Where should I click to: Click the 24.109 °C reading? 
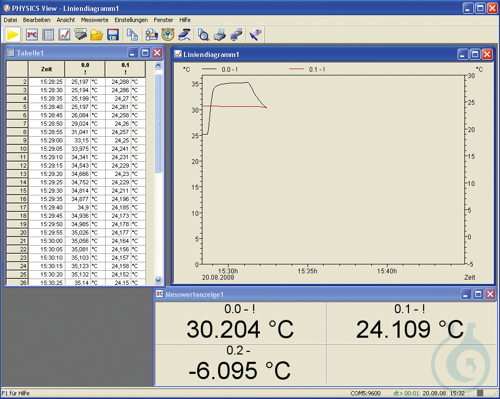(x=410, y=329)
